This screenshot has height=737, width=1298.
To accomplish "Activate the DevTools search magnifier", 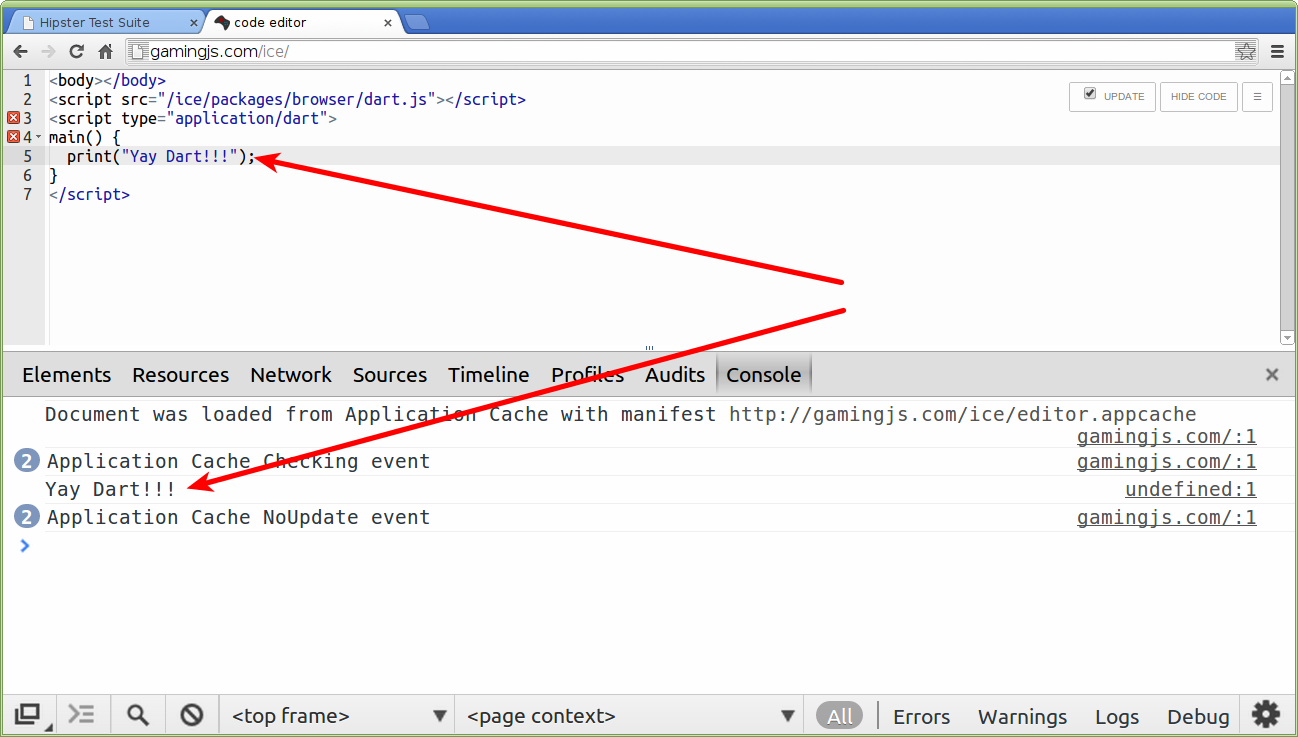I will click(x=138, y=714).
